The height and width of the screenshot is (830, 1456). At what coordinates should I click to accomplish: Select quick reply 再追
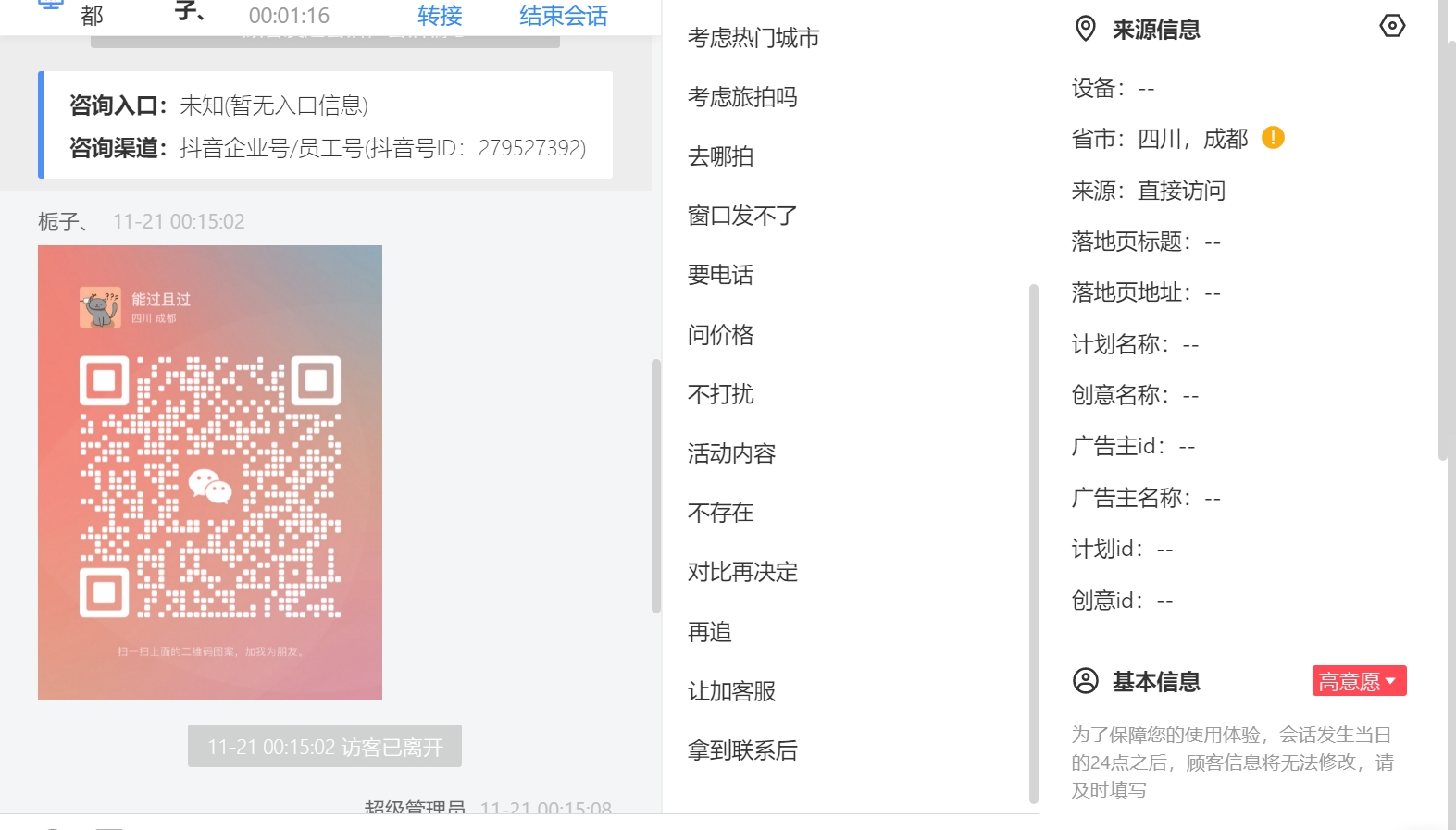coord(709,632)
